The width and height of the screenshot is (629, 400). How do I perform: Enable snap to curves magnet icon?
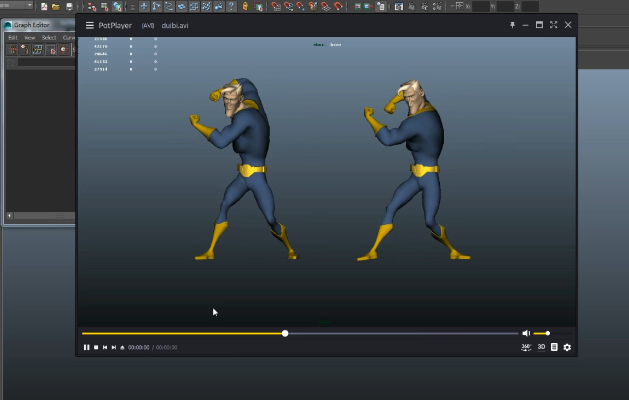288,6
